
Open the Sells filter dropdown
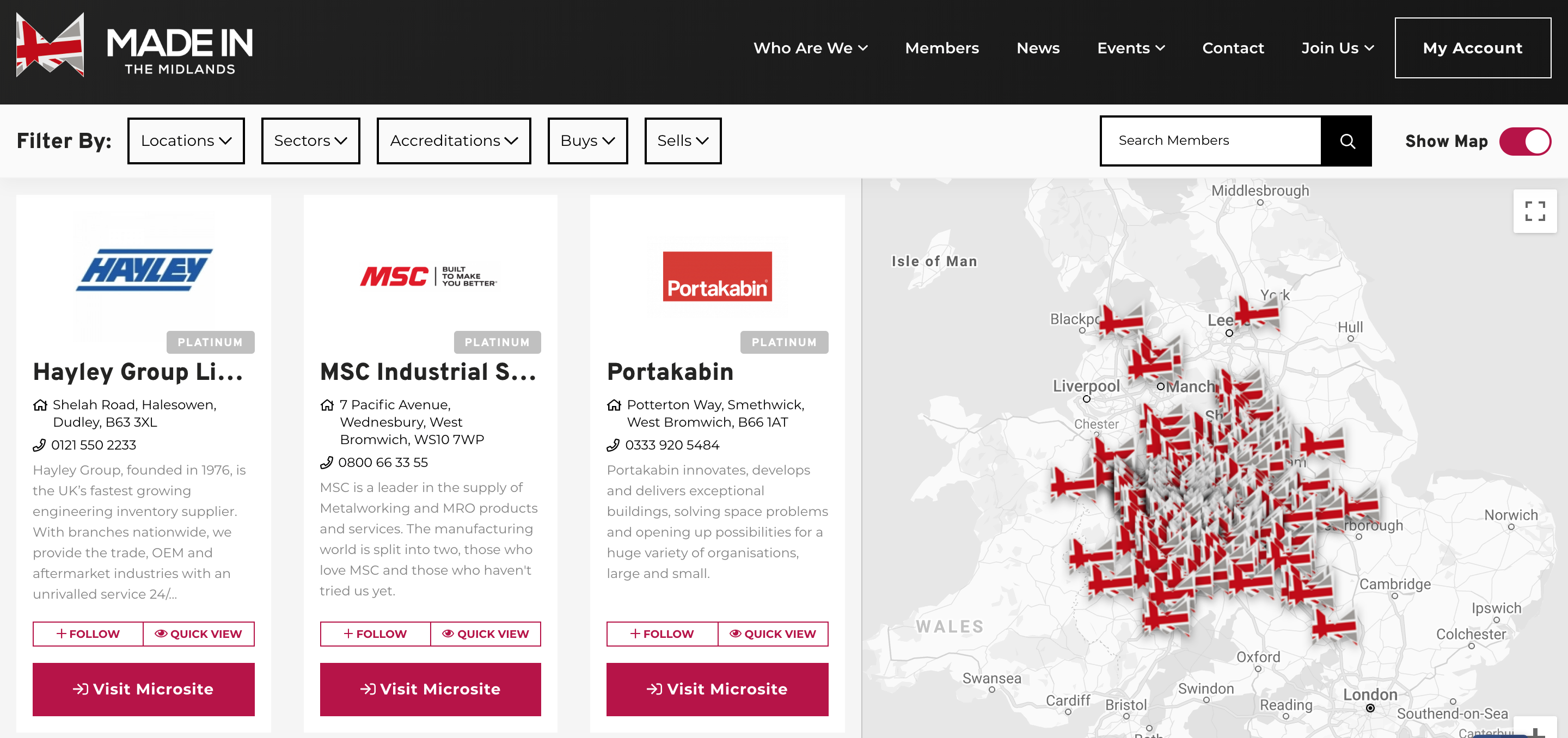[683, 141]
